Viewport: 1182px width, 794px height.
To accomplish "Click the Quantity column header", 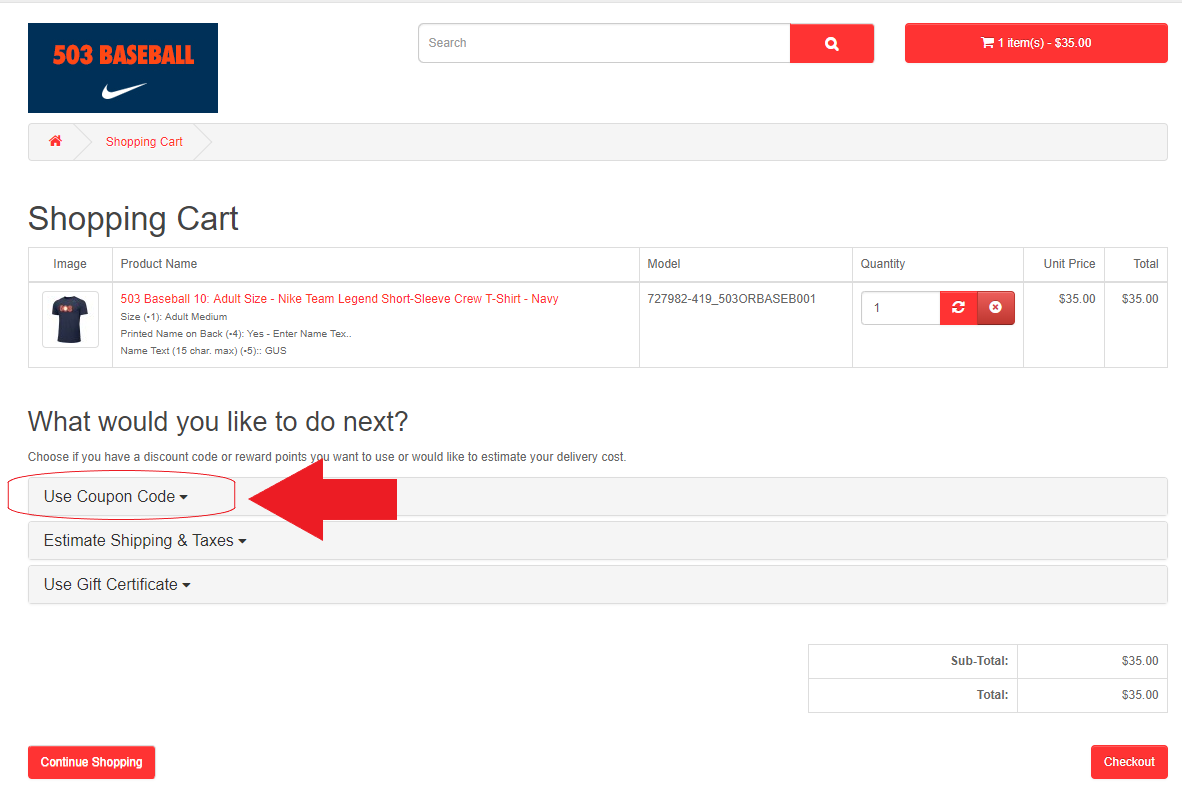I will (x=883, y=264).
